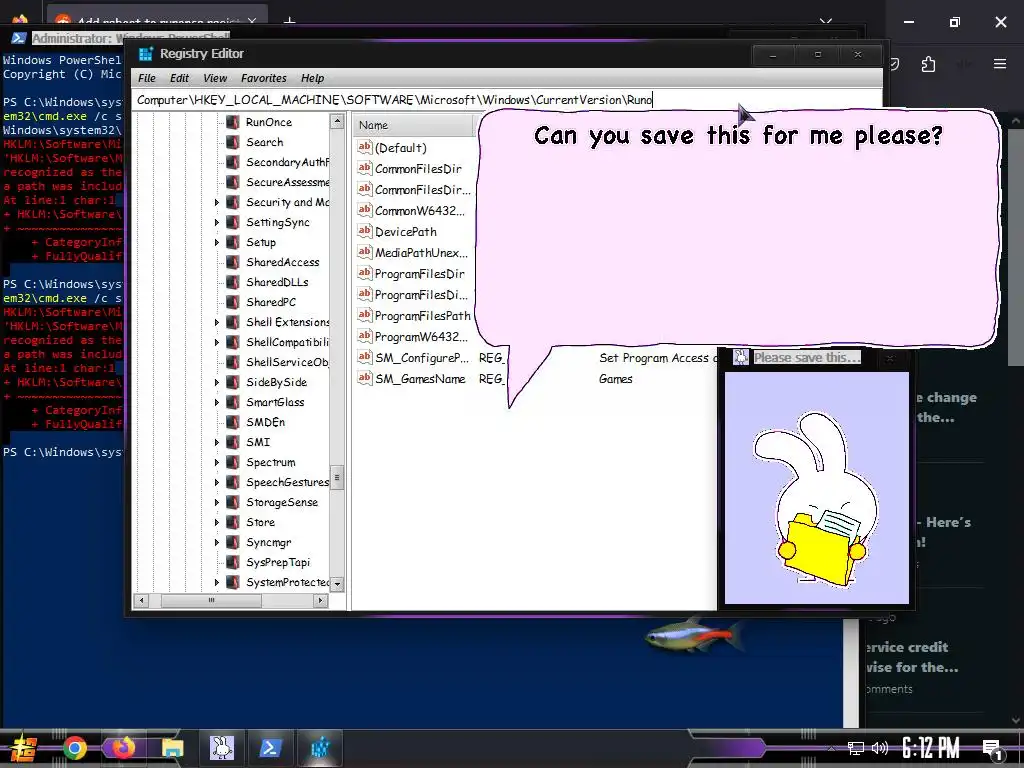Expand the ShellCompatibili key
1024x768 pixels.
pos(217,342)
